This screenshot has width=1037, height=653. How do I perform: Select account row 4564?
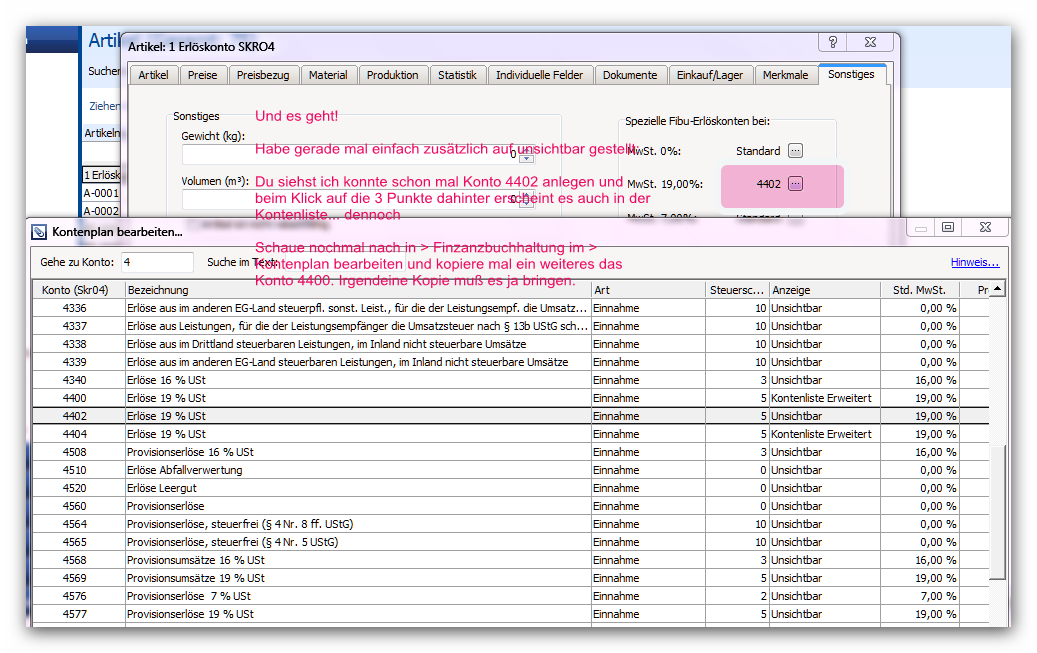point(511,524)
